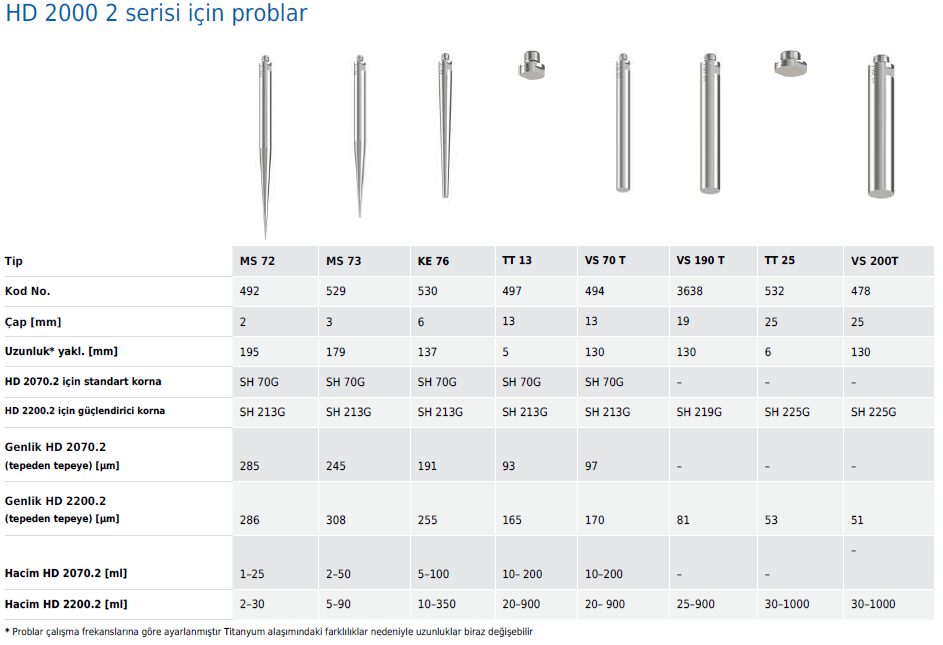943x645 pixels.
Task: Select the TT 25 flat tip image
Action: point(790,63)
